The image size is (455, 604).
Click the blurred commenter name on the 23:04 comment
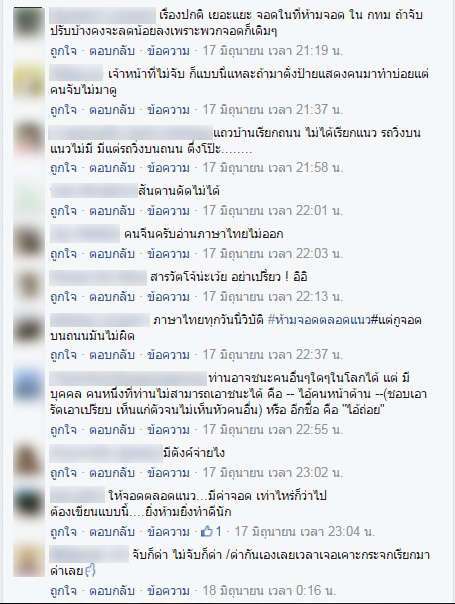77,495
